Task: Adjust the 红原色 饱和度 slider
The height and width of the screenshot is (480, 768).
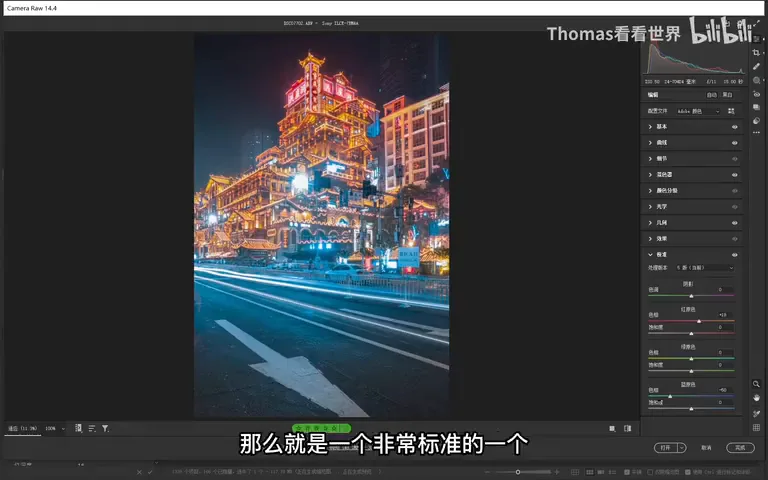Action: pos(691,334)
